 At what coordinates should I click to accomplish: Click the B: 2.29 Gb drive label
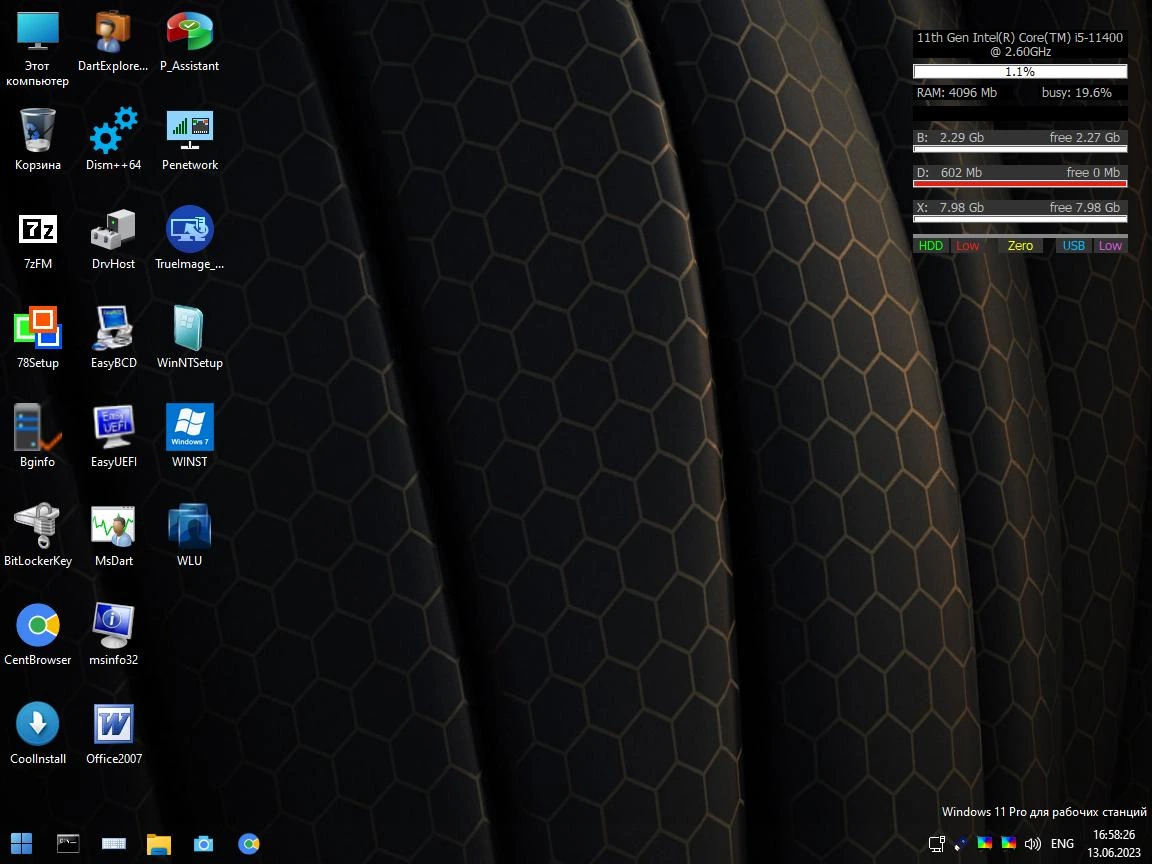tap(950, 137)
